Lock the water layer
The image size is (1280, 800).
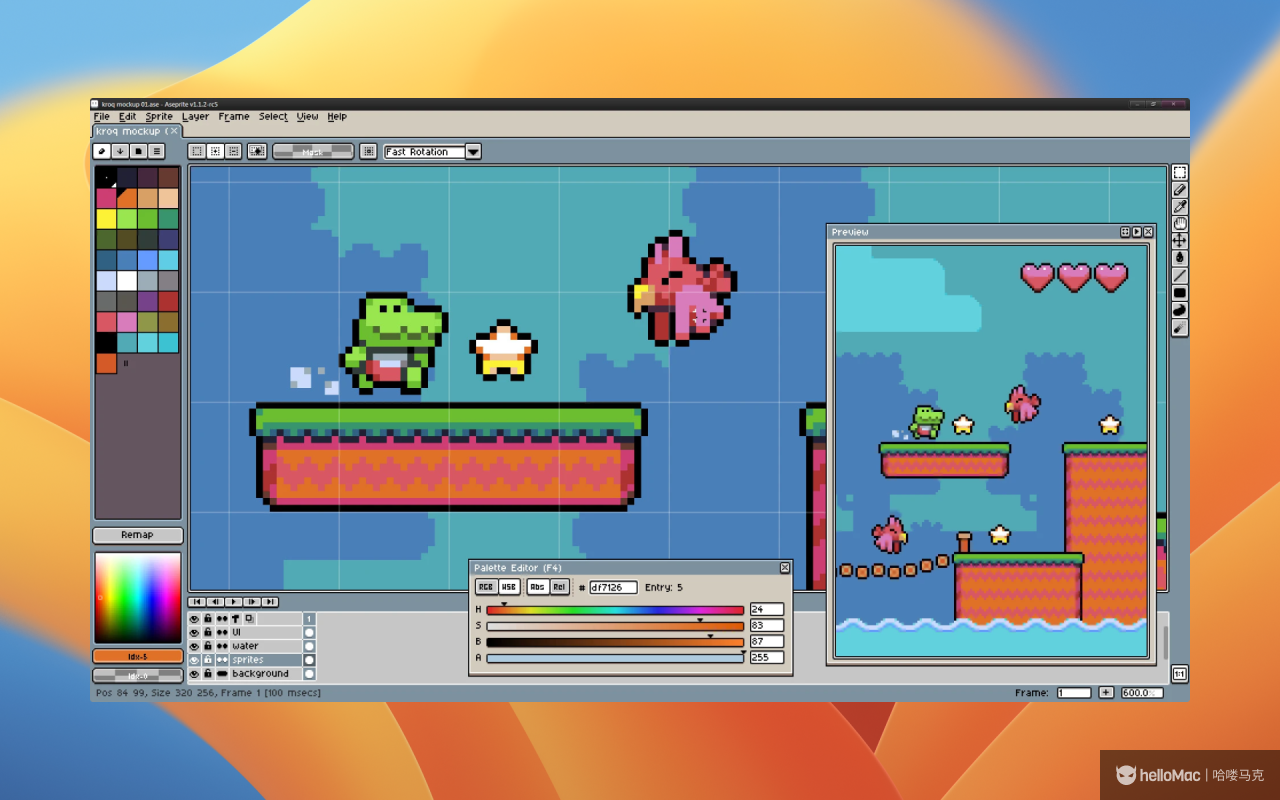coord(208,646)
